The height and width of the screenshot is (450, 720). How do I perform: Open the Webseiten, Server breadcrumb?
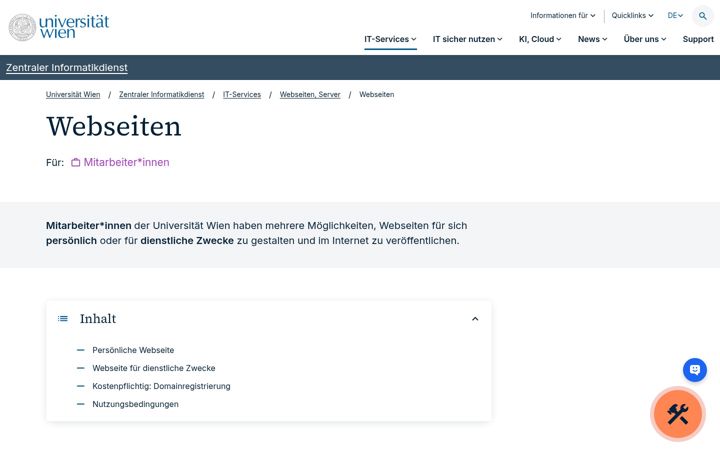pyautogui.click(x=310, y=95)
